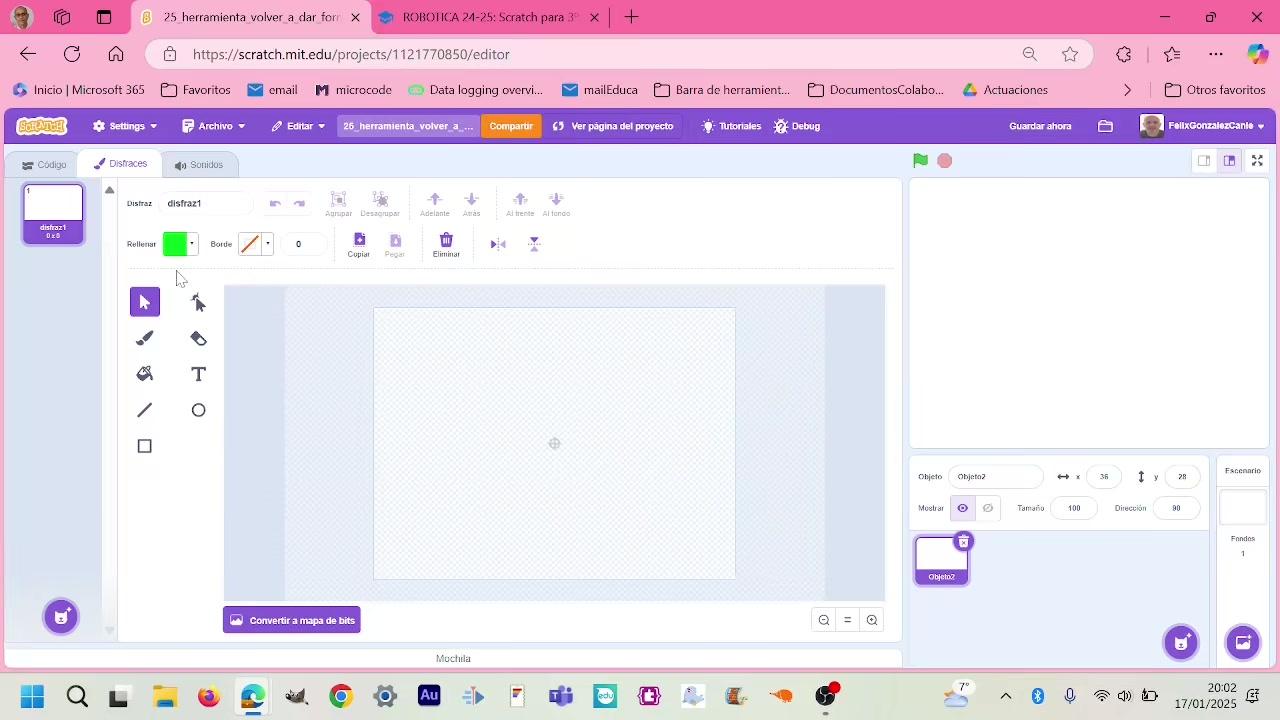Screen dimensions: 1280x720
Task: Select the Reshape tool
Action: pos(199,302)
